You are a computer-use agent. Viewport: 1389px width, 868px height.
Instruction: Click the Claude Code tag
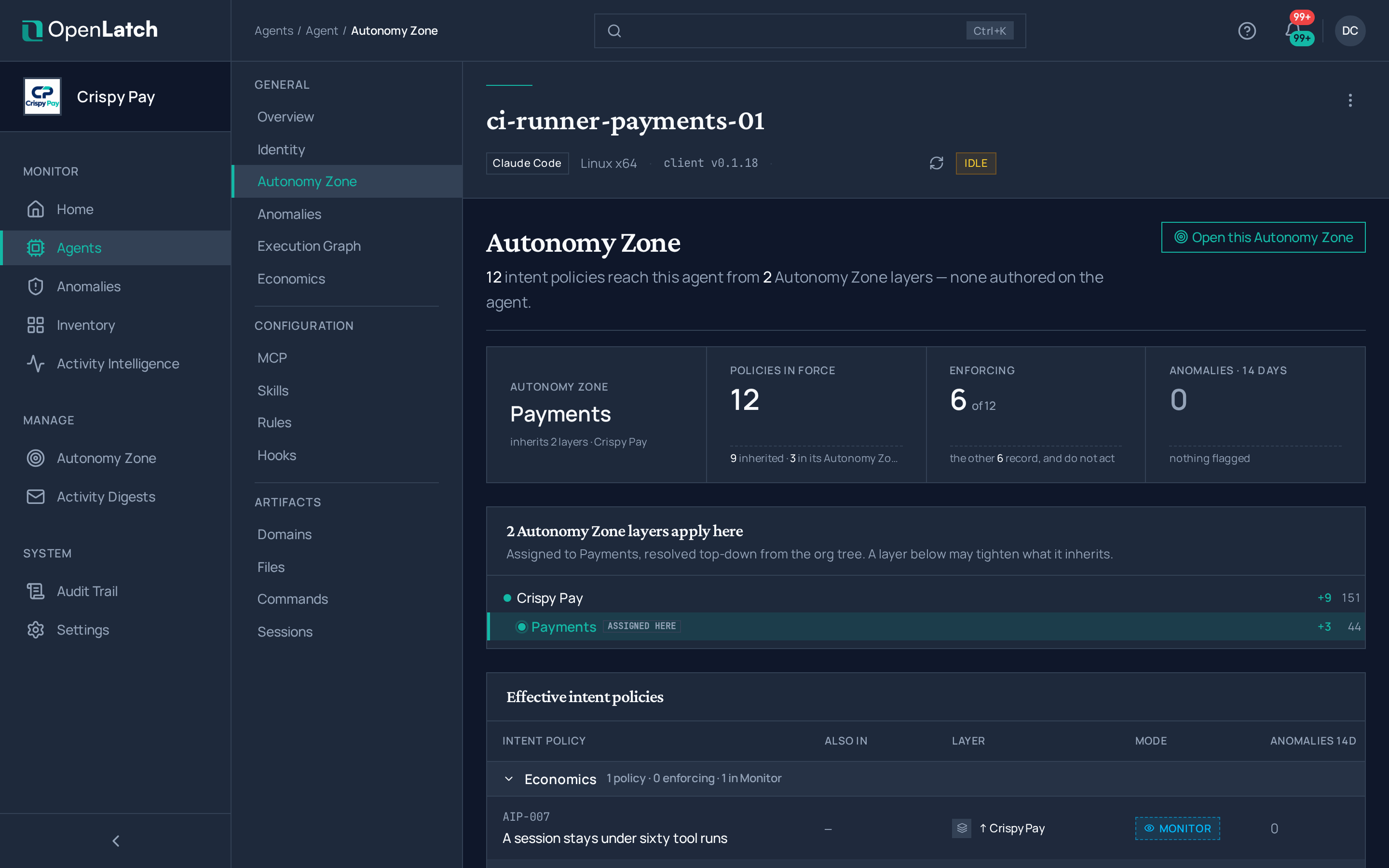coord(527,163)
